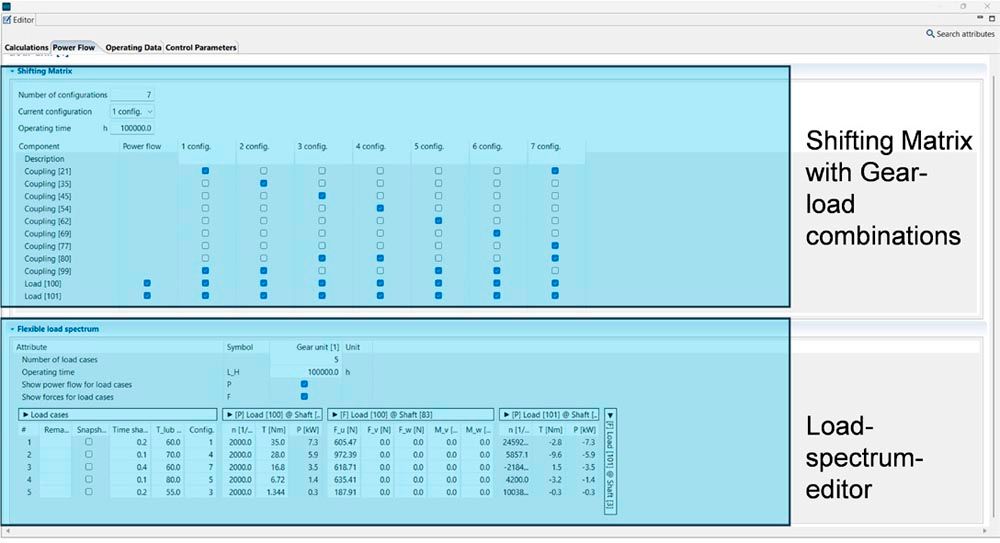Toggle Coupling [45] in 3 config.

[x=322, y=196]
